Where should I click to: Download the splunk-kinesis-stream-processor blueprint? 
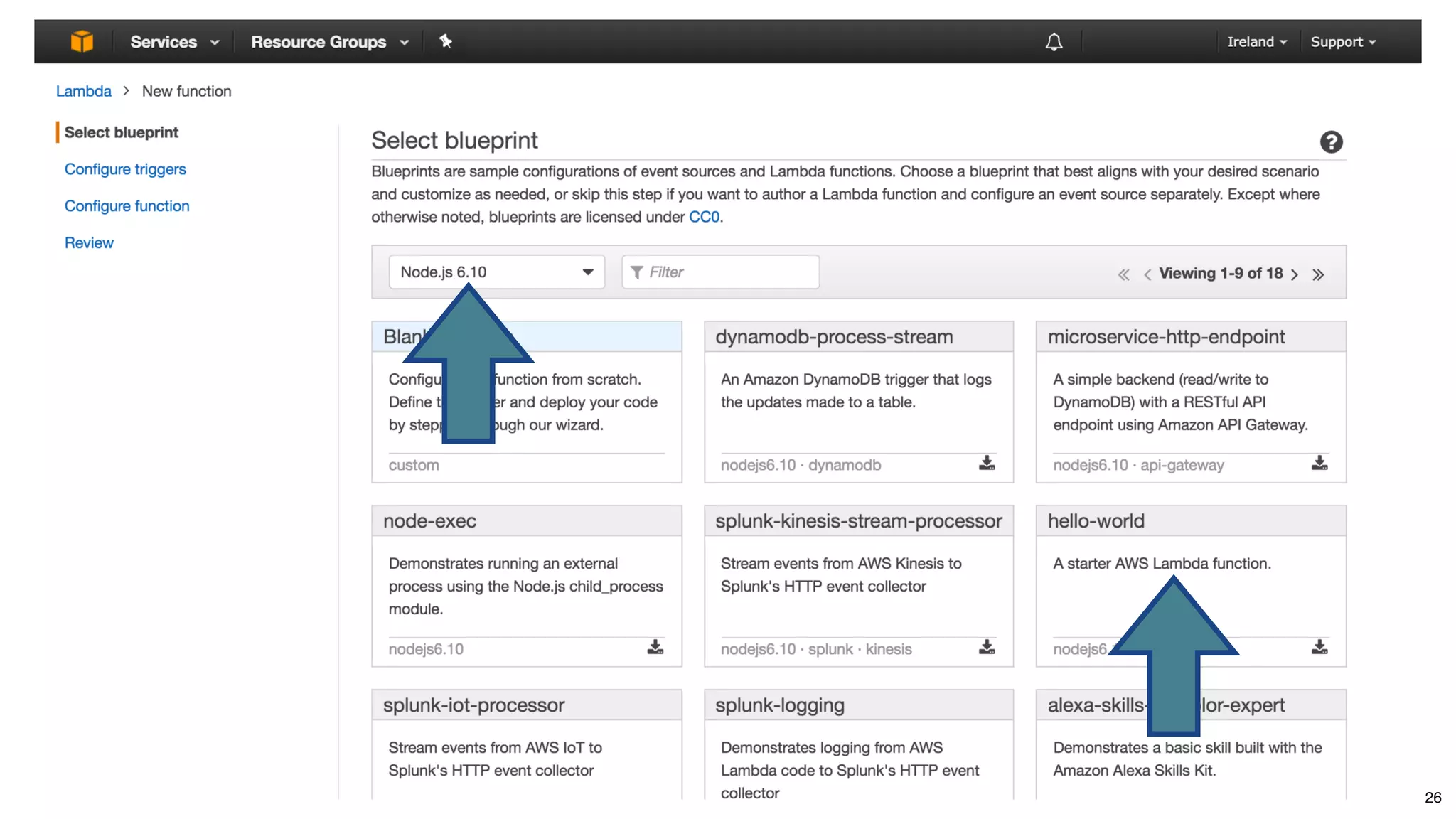pyautogui.click(x=987, y=648)
